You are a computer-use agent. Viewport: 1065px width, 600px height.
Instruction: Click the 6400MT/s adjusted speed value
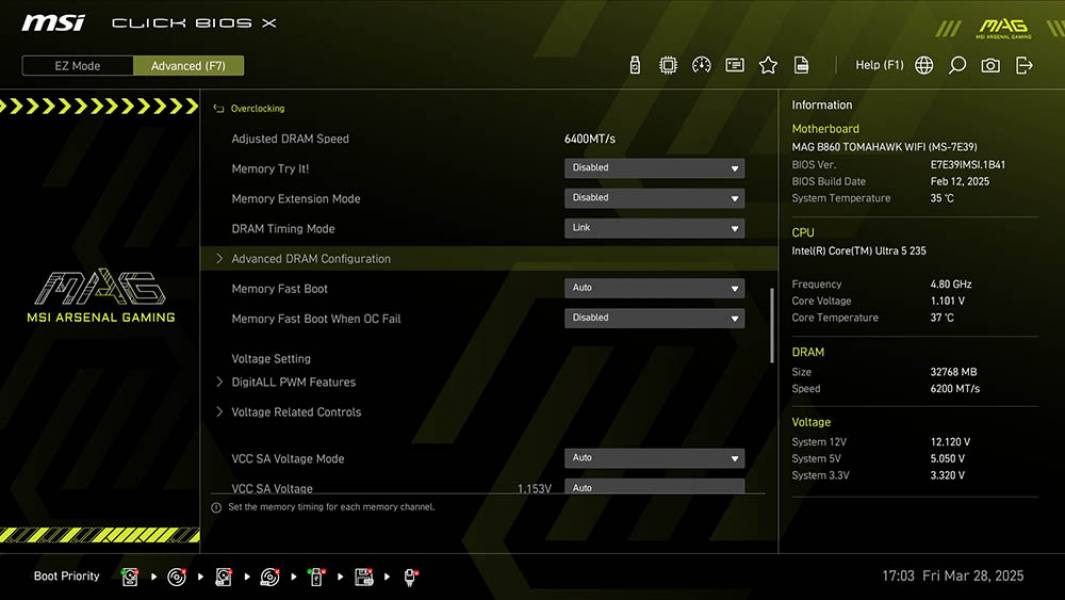(590, 139)
